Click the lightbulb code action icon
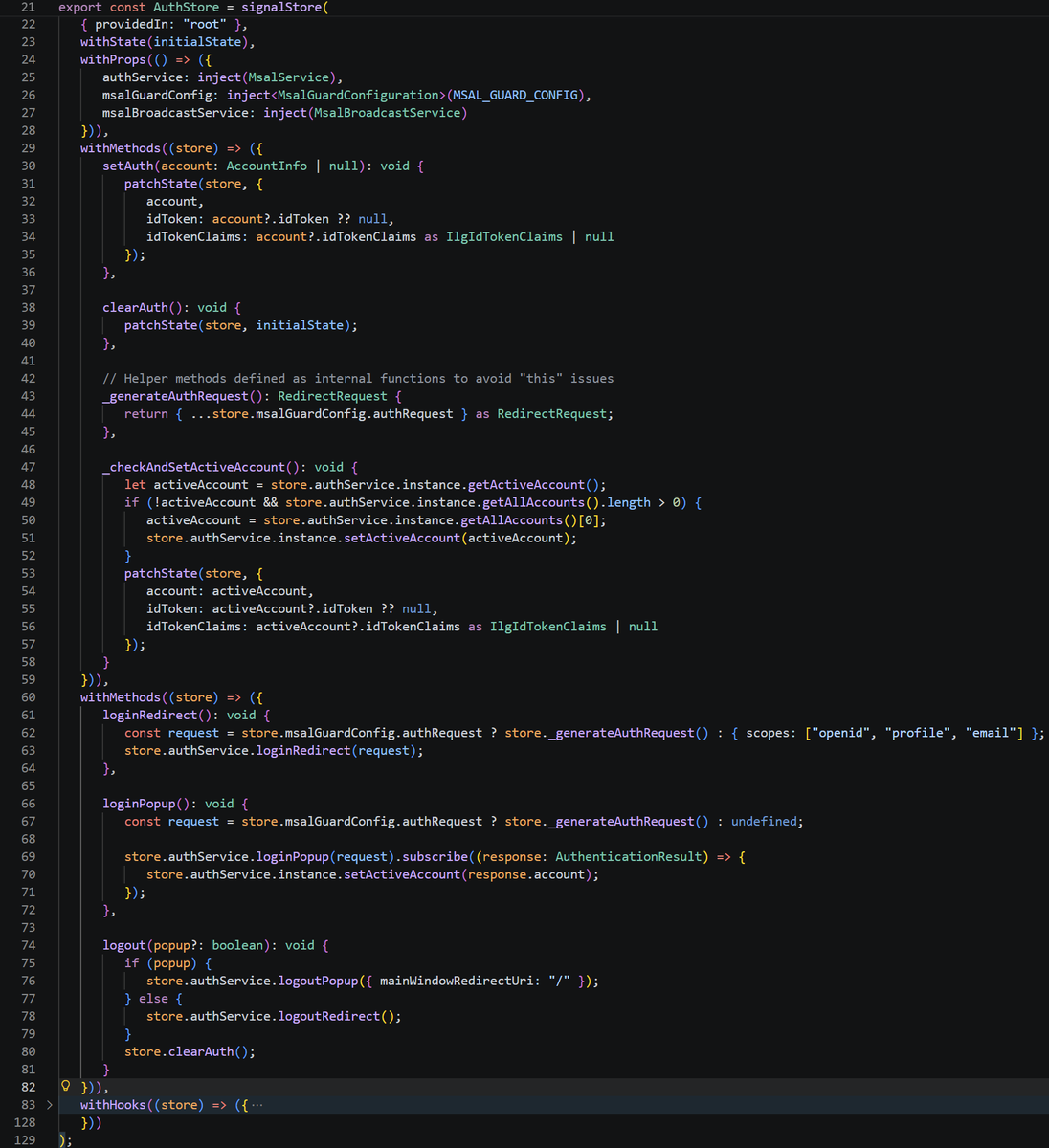The width and height of the screenshot is (1049, 1148). [65, 1087]
